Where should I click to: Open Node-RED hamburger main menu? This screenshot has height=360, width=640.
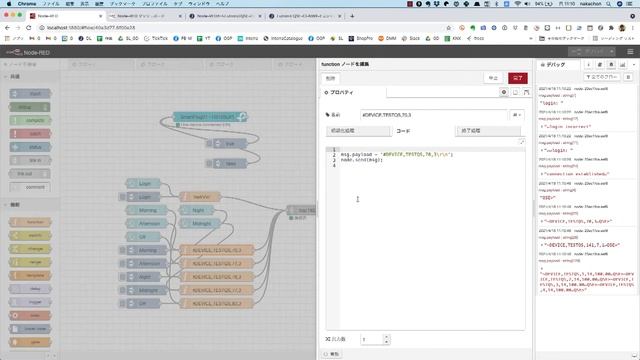630,52
